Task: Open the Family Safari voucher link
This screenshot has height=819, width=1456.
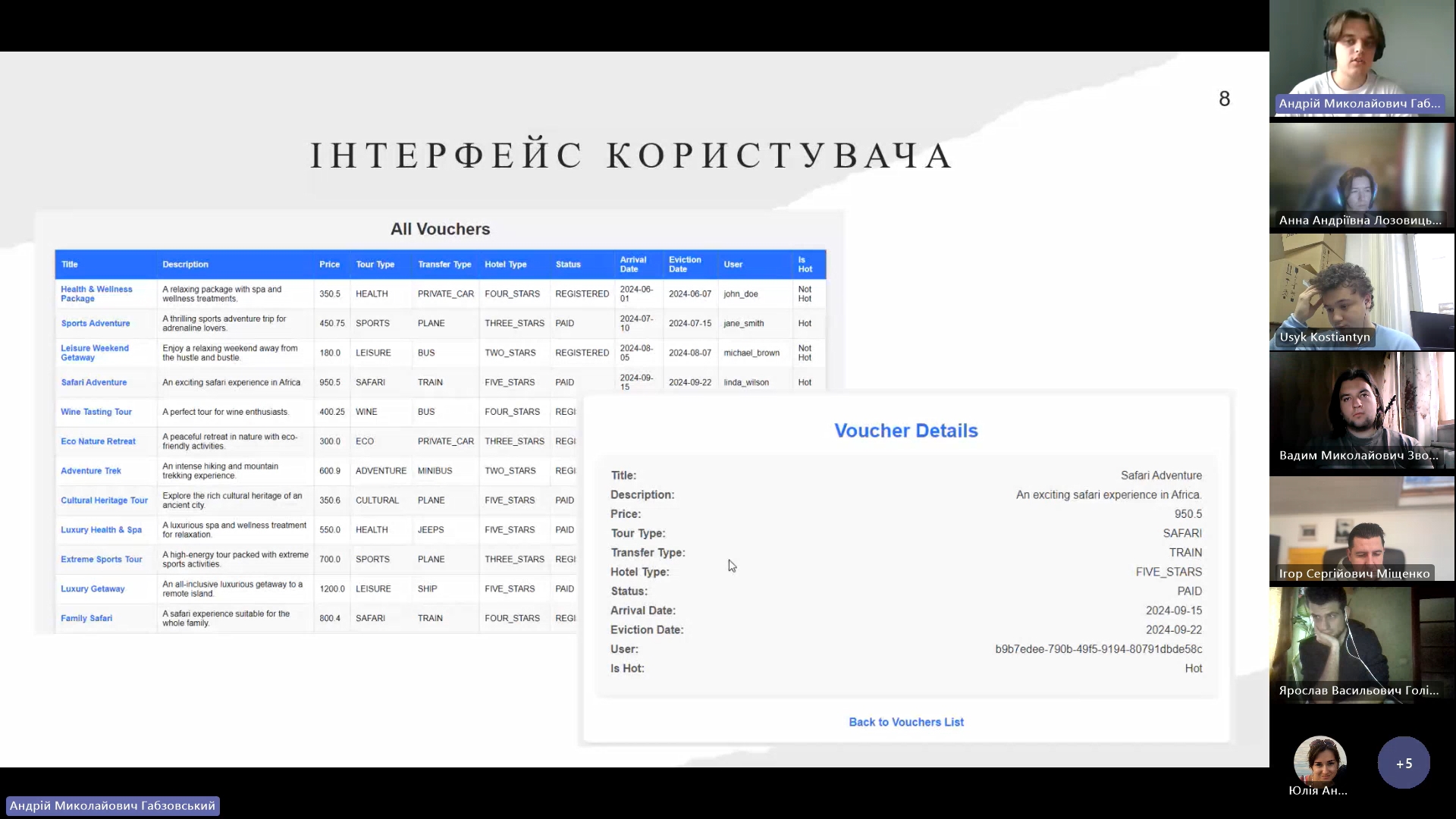Action: pyautogui.click(x=86, y=619)
